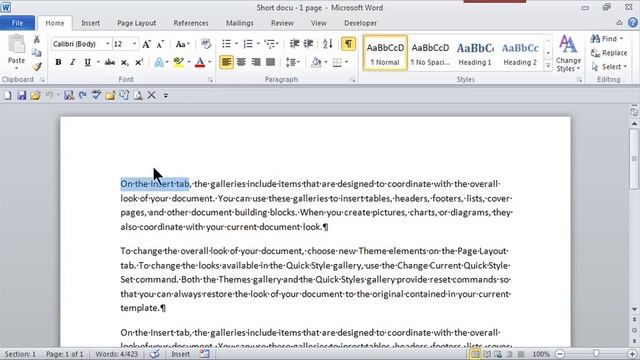
Task: Apply Strikethrough formatting
Action: [x=109, y=62]
